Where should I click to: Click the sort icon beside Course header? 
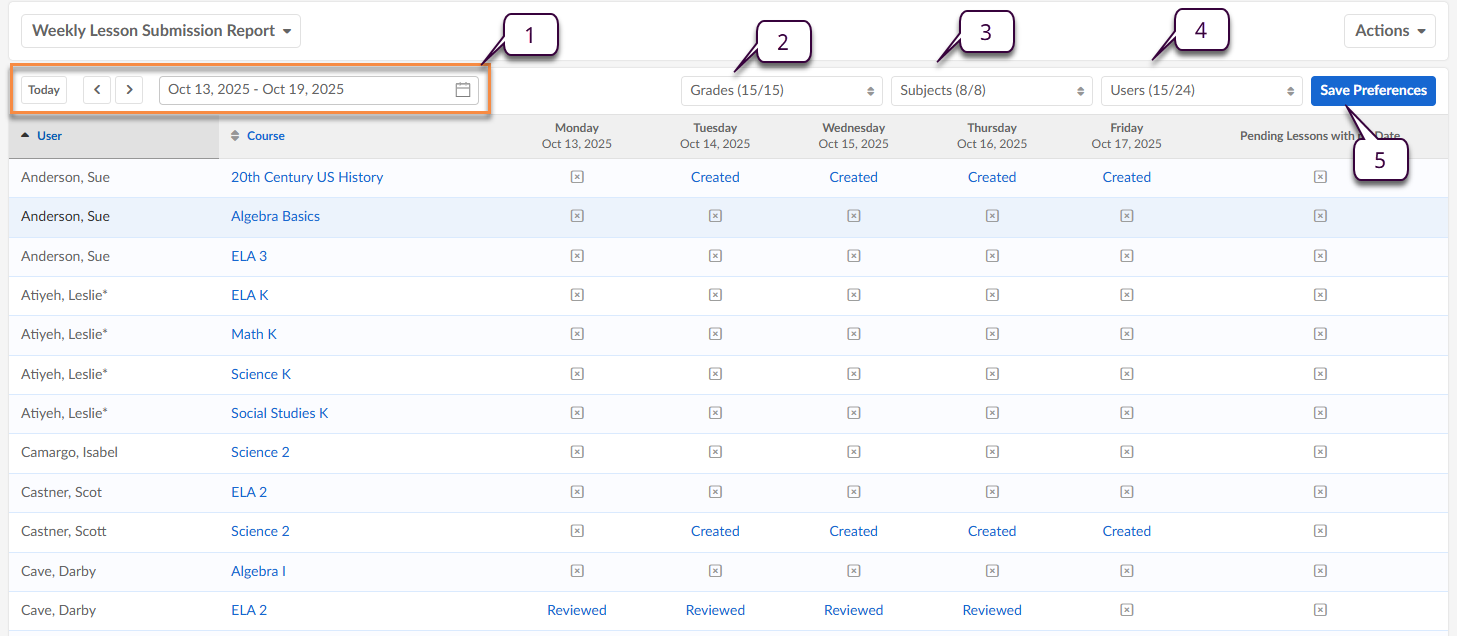pos(236,136)
